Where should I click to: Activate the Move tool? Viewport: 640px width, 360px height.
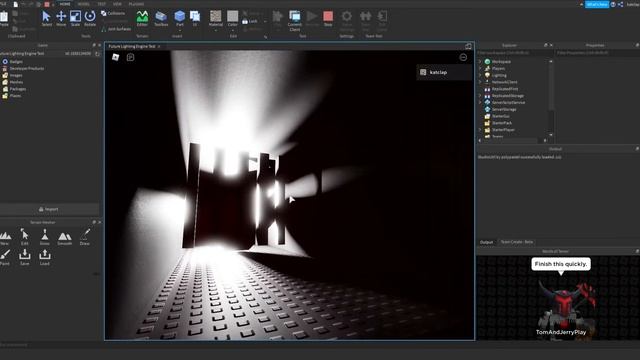(x=61, y=18)
